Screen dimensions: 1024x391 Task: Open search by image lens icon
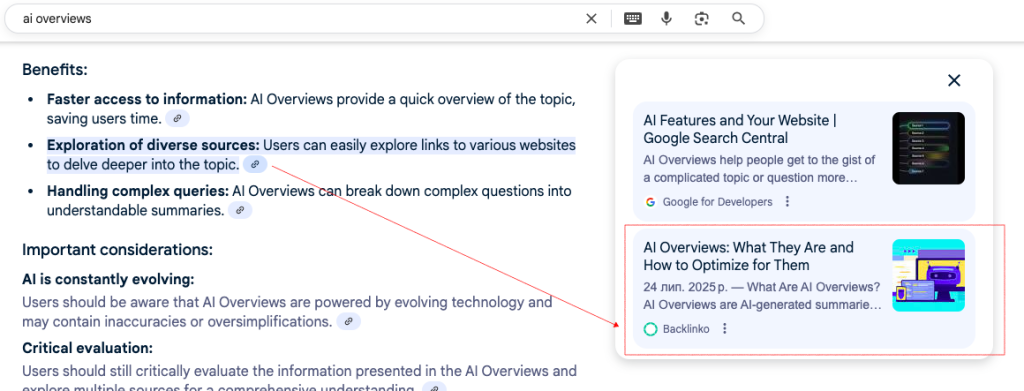pyautogui.click(x=702, y=19)
